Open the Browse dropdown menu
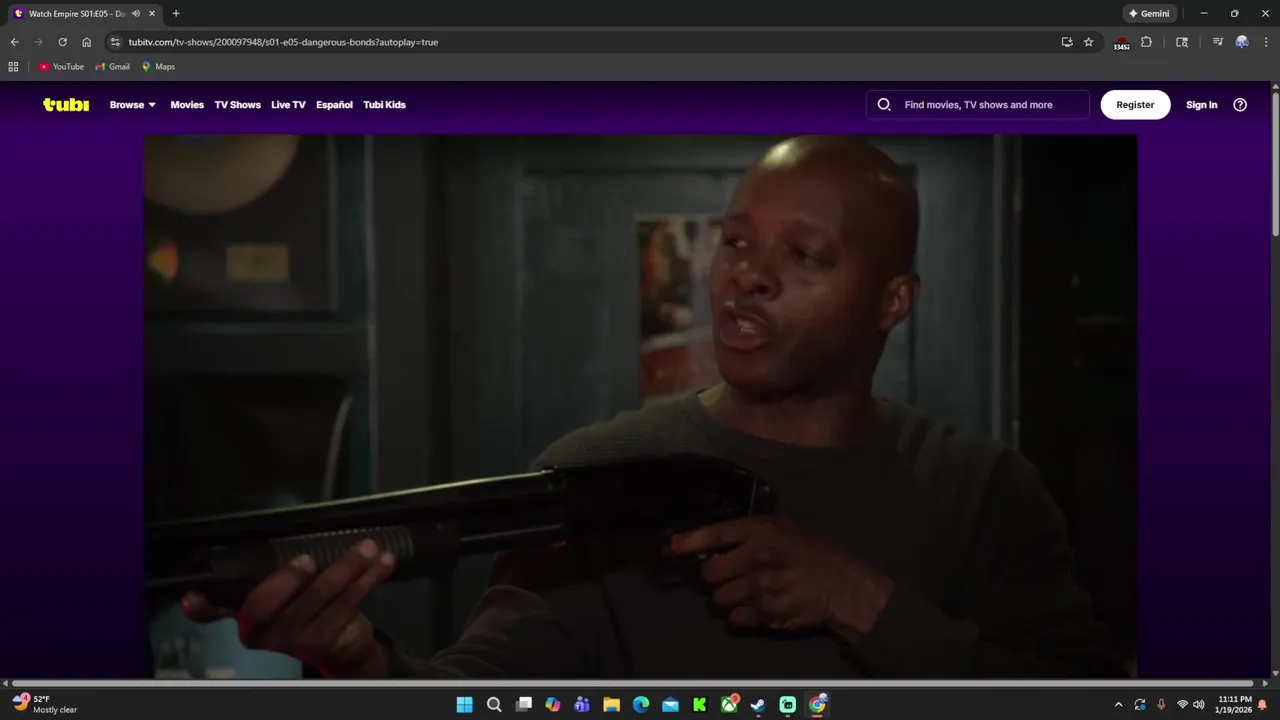The image size is (1280, 720). click(x=133, y=105)
